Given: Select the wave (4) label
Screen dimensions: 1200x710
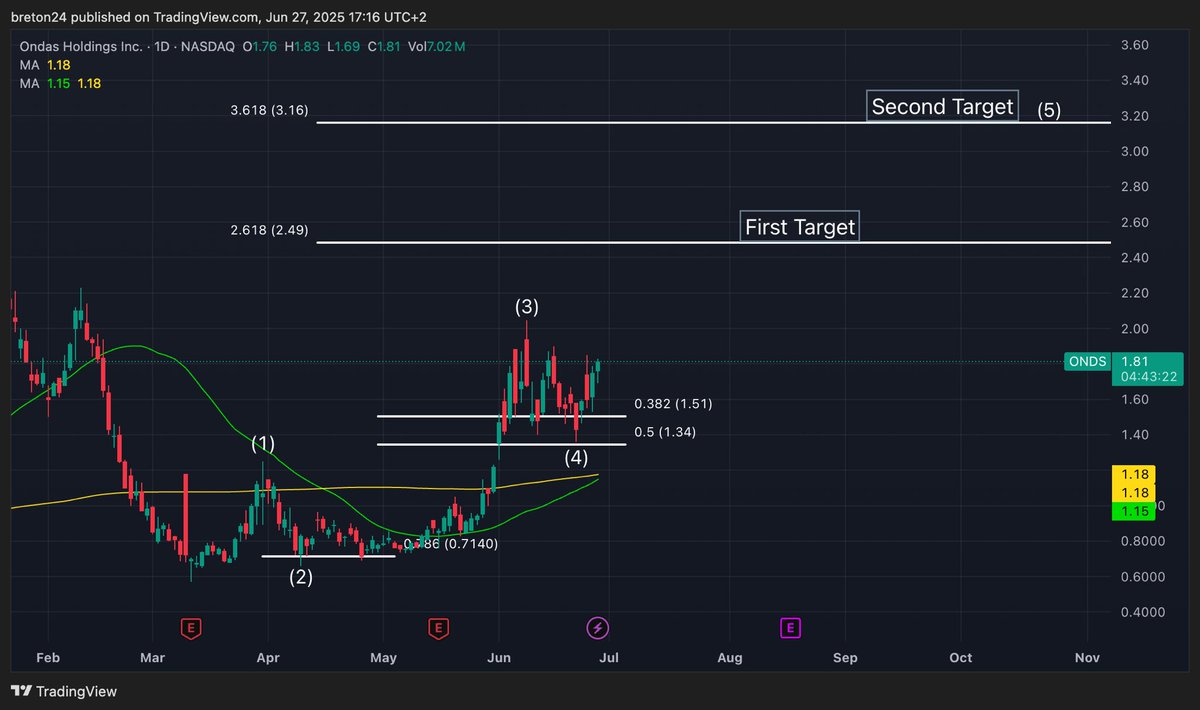Looking at the screenshot, I should (576, 458).
